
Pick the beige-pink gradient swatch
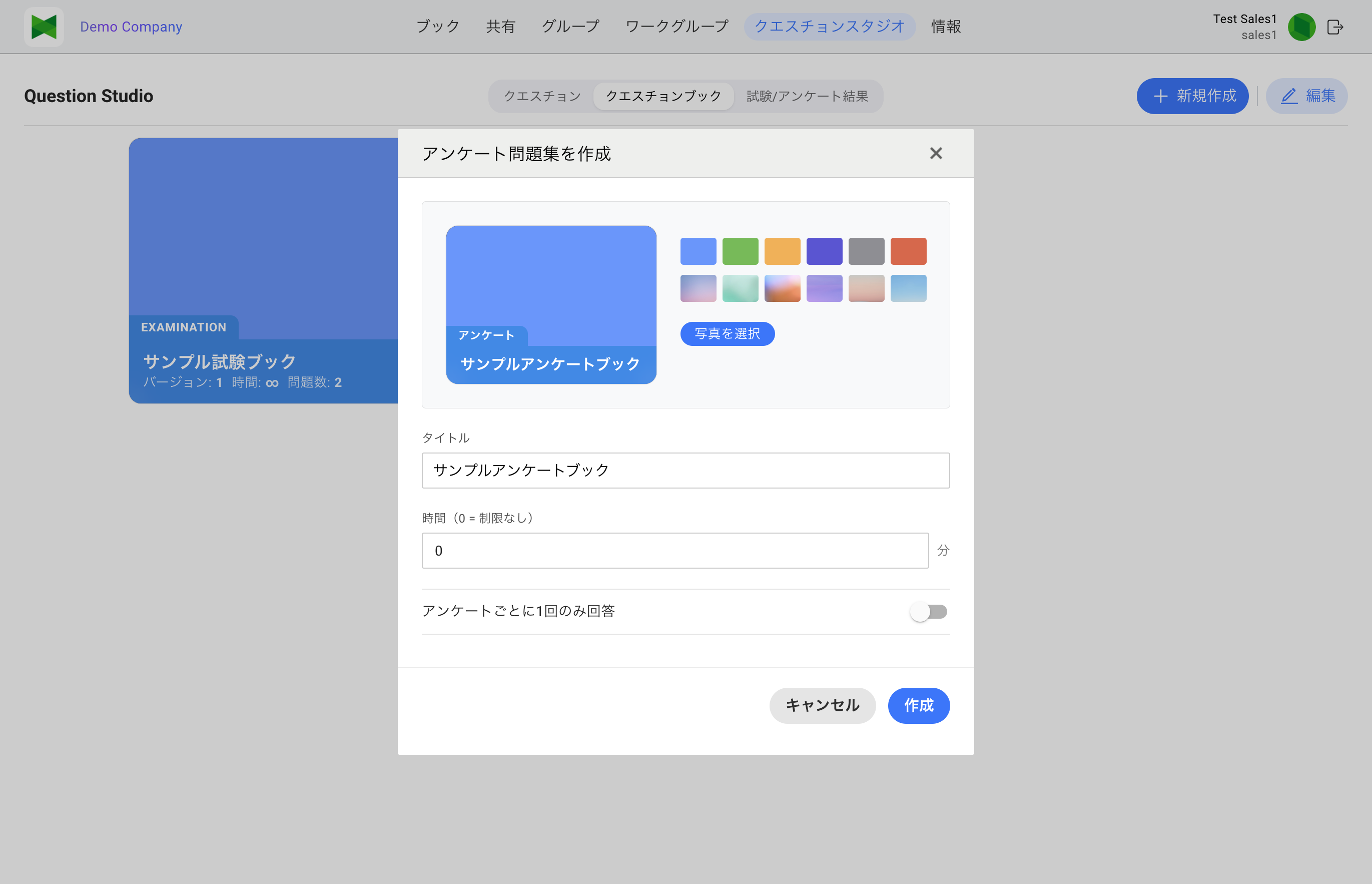[867, 288]
